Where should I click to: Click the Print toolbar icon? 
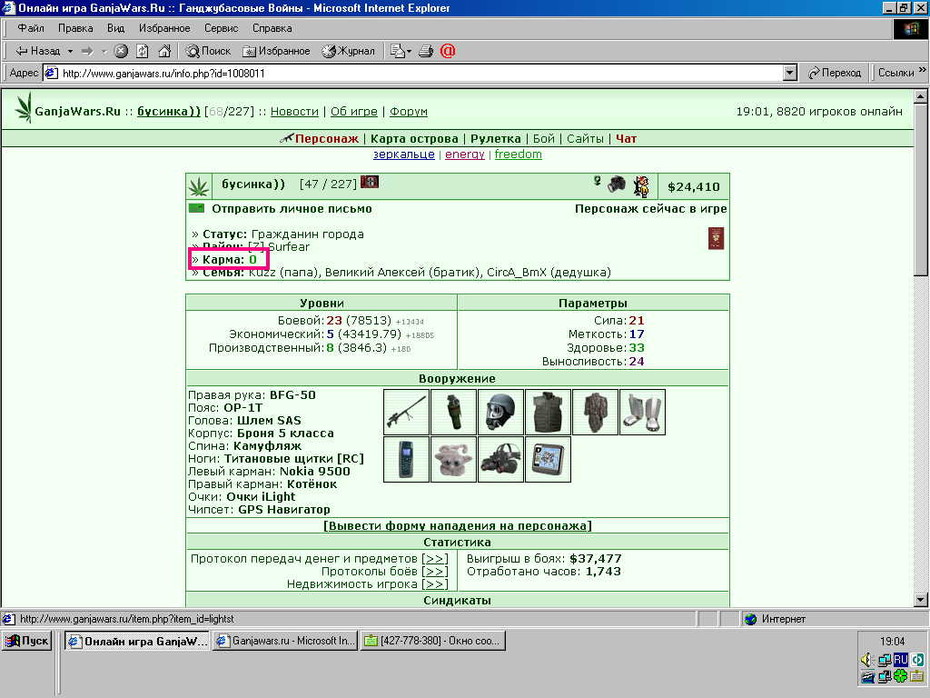click(425, 51)
